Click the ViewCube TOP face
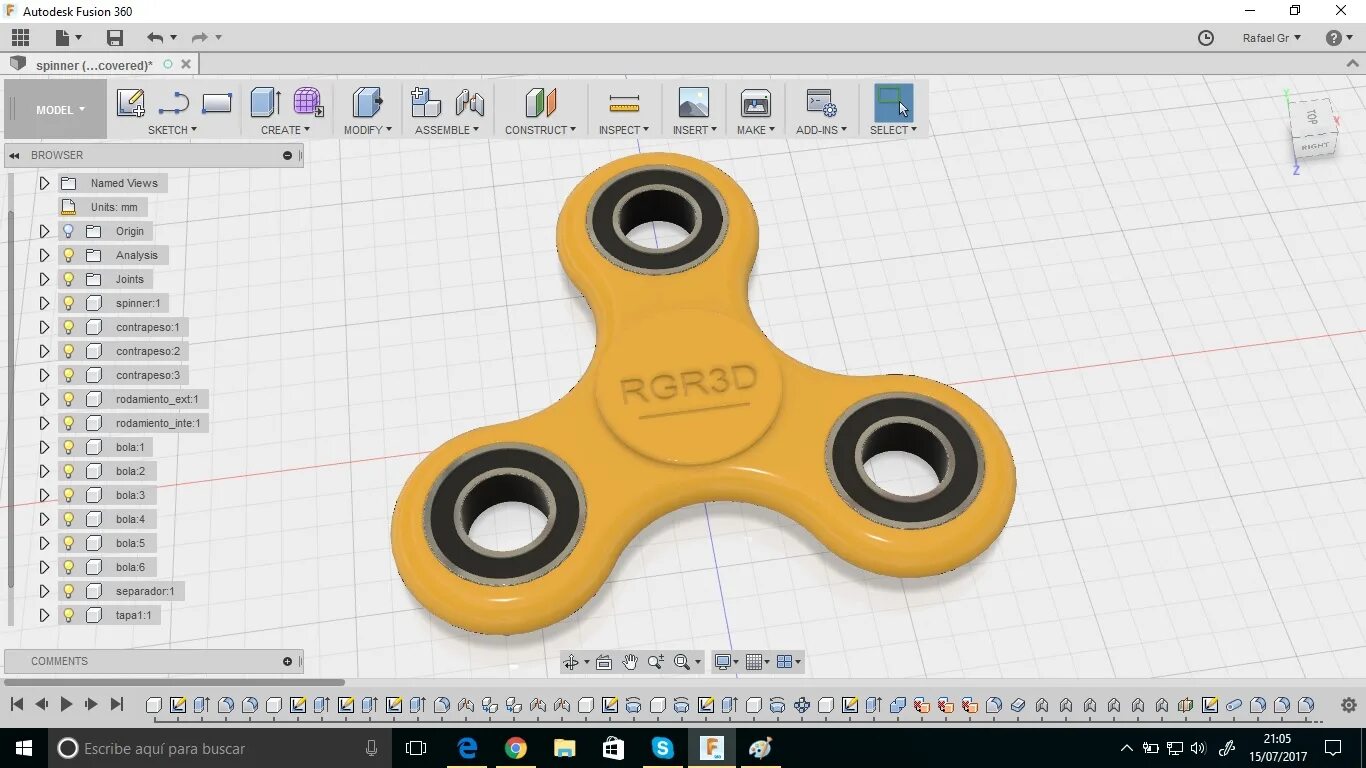The height and width of the screenshot is (768, 1366). click(x=1312, y=118)
